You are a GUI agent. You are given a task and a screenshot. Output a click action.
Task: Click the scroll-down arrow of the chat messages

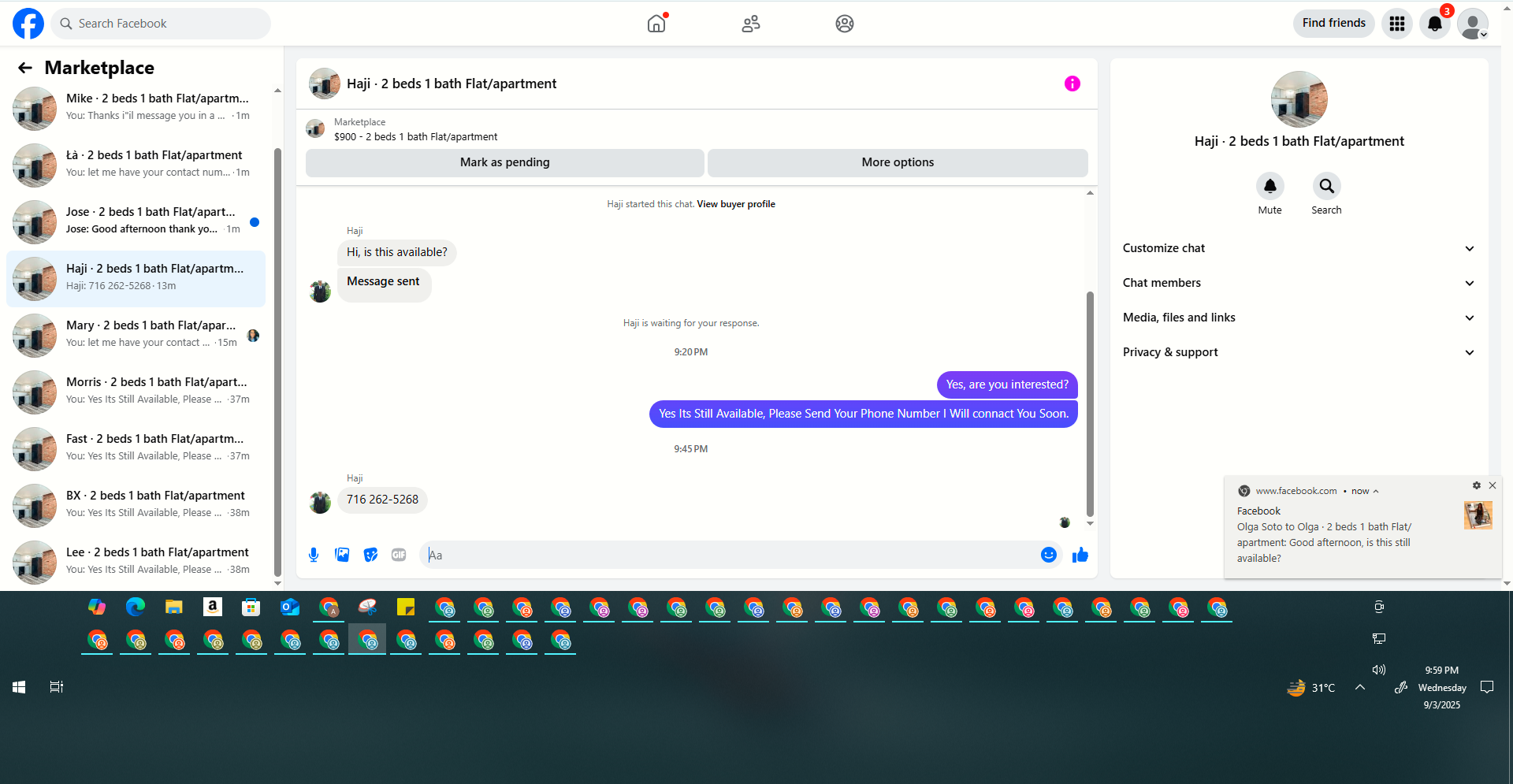(1090, 523)
